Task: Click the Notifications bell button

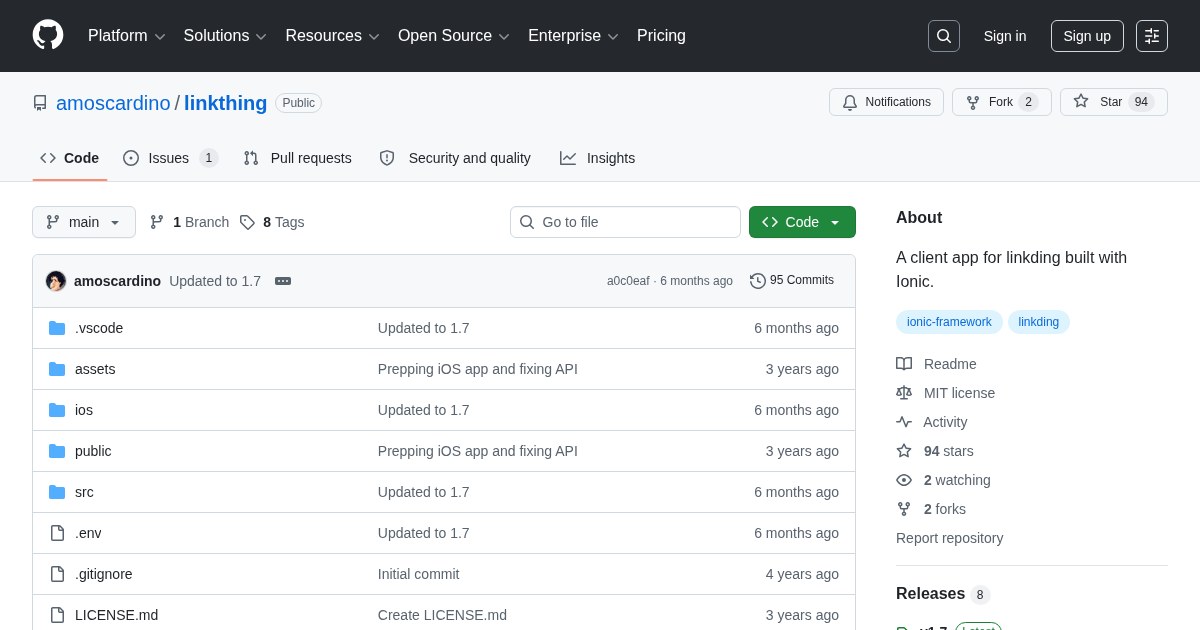Action: [x=886, y=102]
